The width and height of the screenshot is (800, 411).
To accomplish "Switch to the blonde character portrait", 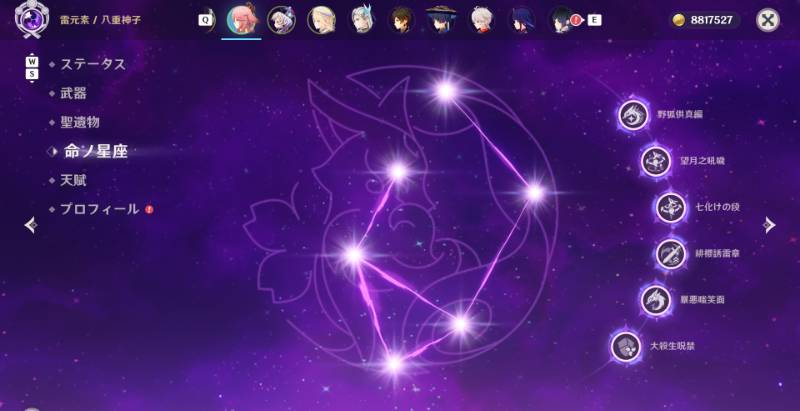I will point(321,20).
